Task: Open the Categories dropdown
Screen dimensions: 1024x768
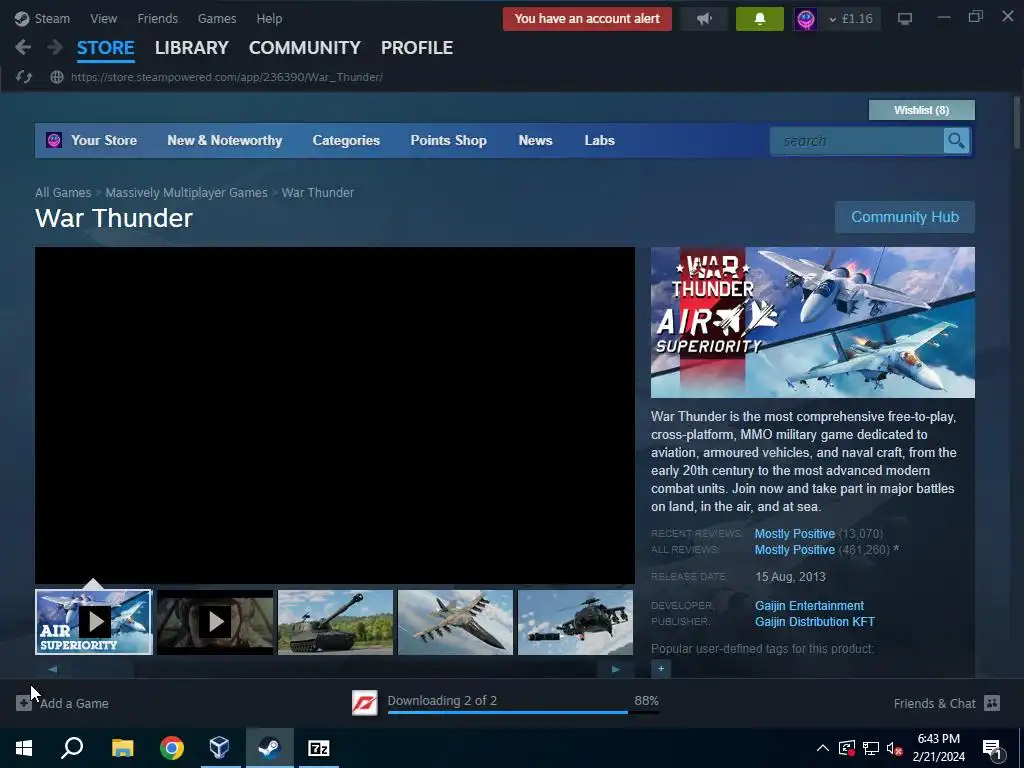Action: pos(346,140)
